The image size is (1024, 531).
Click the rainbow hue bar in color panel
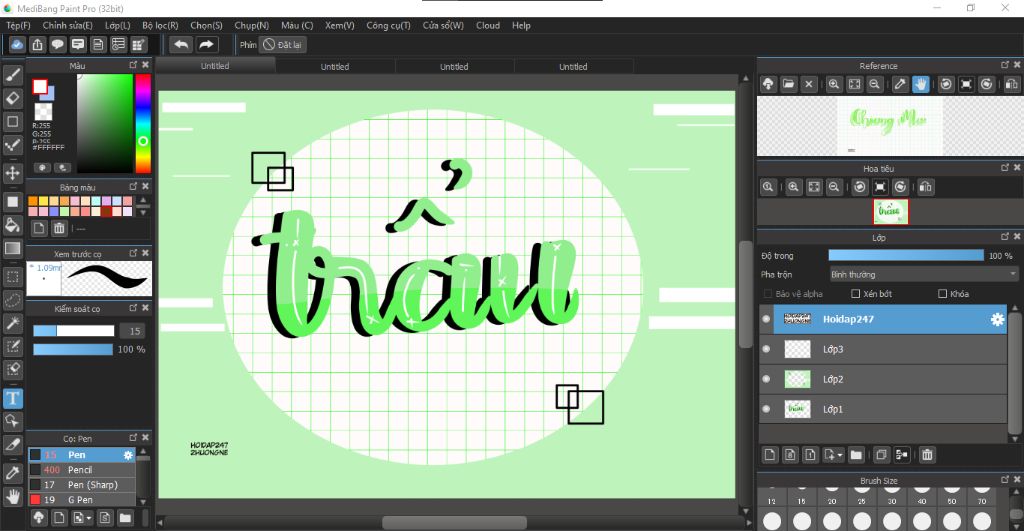tap(143, 123)
